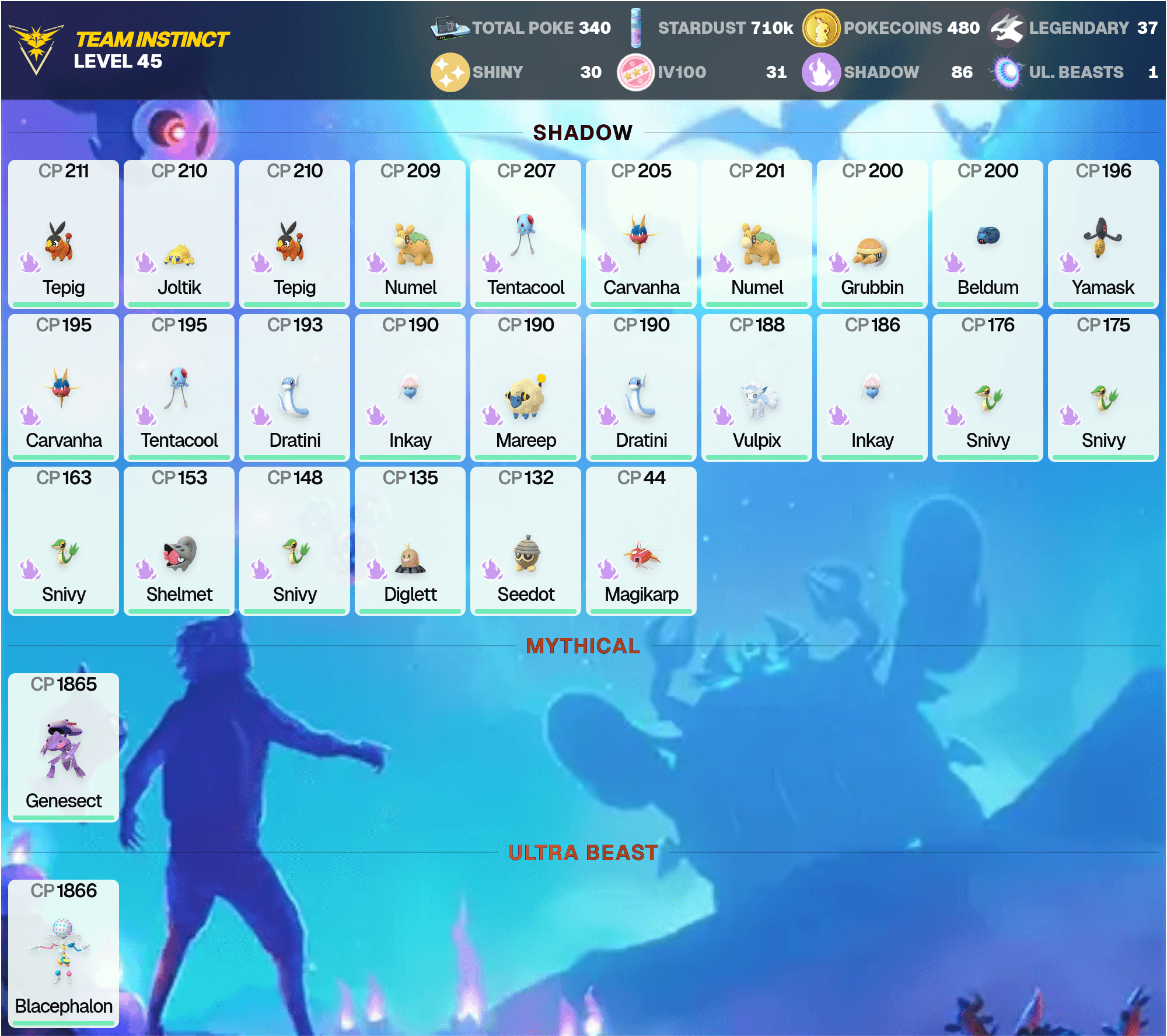
Task: Open the Blacephalon ultra beast card
Action: click(x=64, y=953)
